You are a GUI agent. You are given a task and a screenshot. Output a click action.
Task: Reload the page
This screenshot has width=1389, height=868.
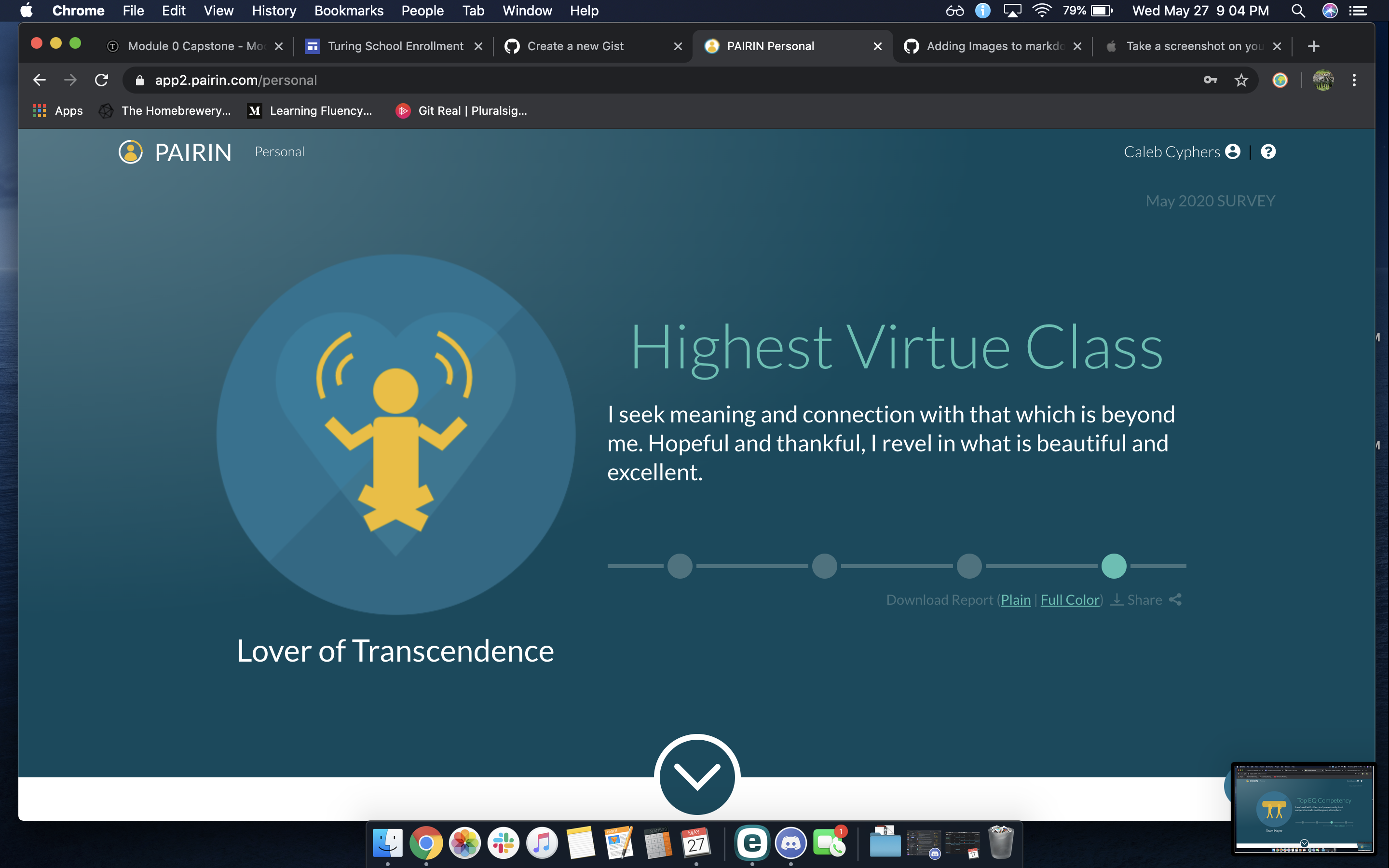coord(102,81)
